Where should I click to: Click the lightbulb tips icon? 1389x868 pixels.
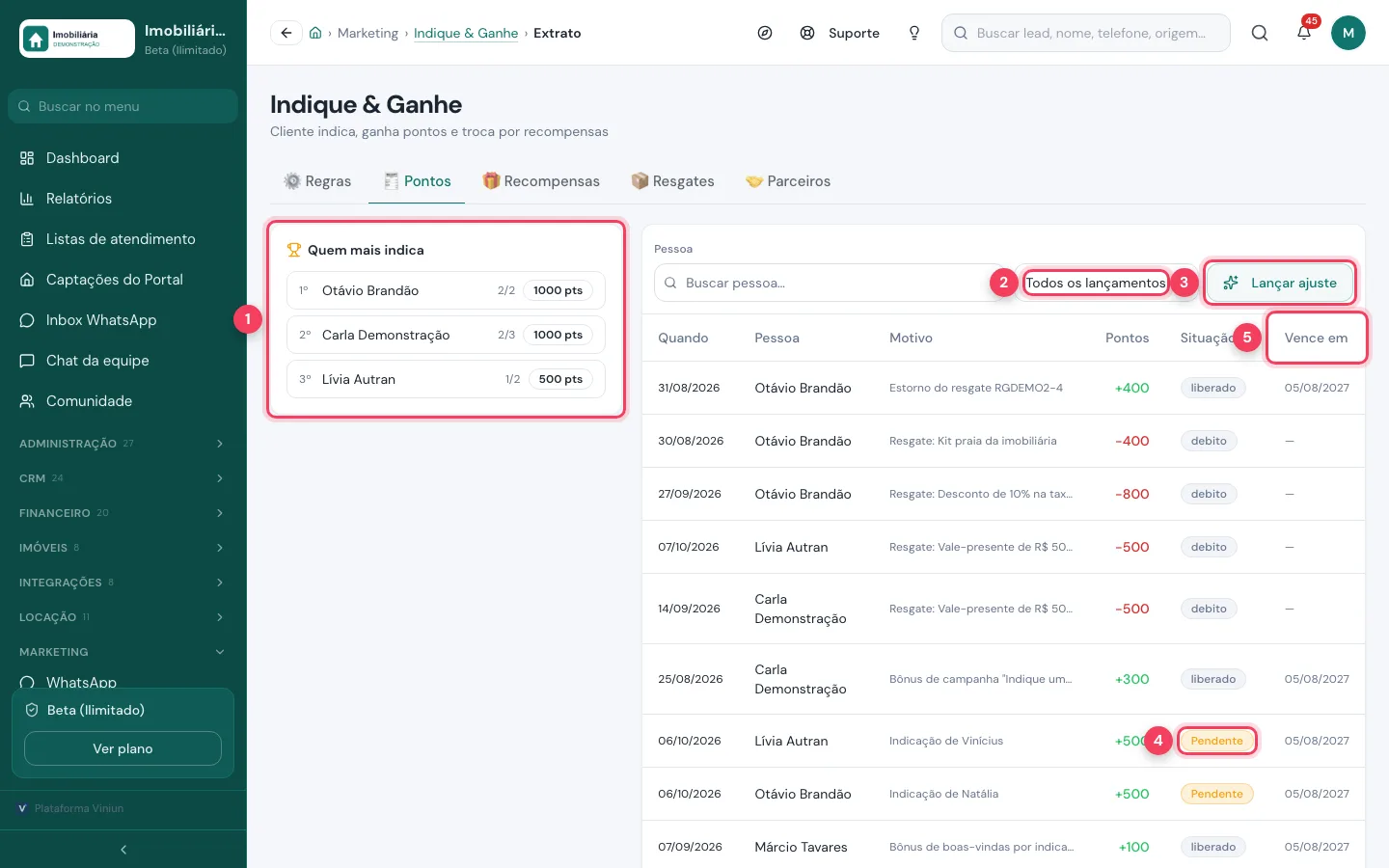point(914,33)
